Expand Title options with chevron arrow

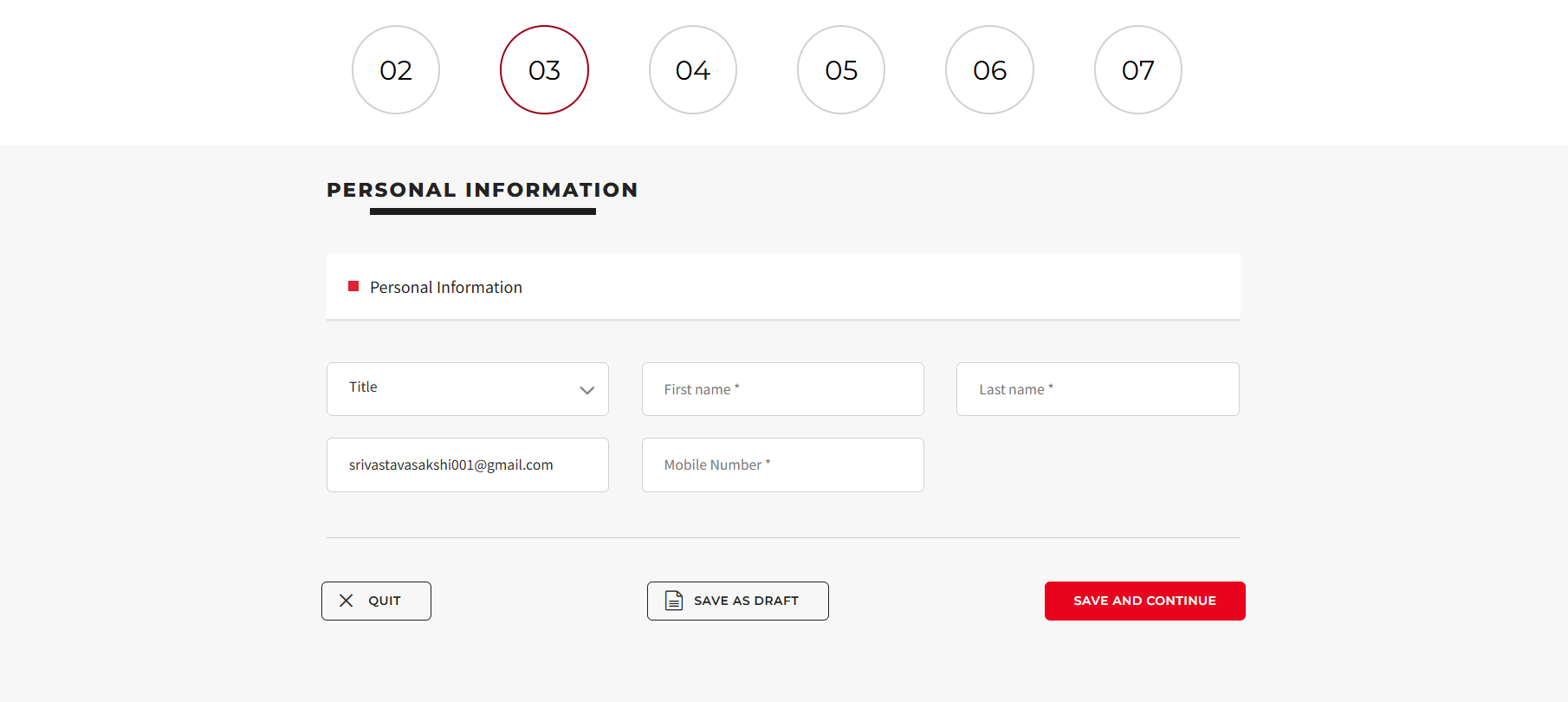click(586, 390)
